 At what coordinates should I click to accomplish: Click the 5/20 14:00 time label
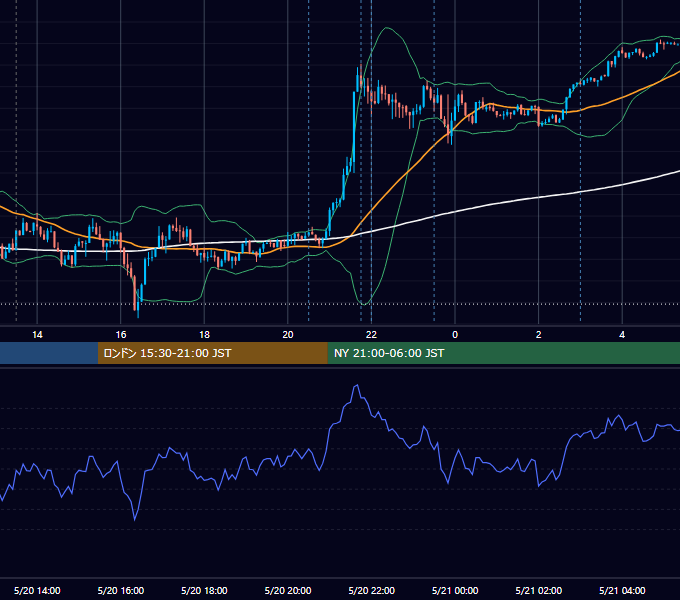coord(37,590)
